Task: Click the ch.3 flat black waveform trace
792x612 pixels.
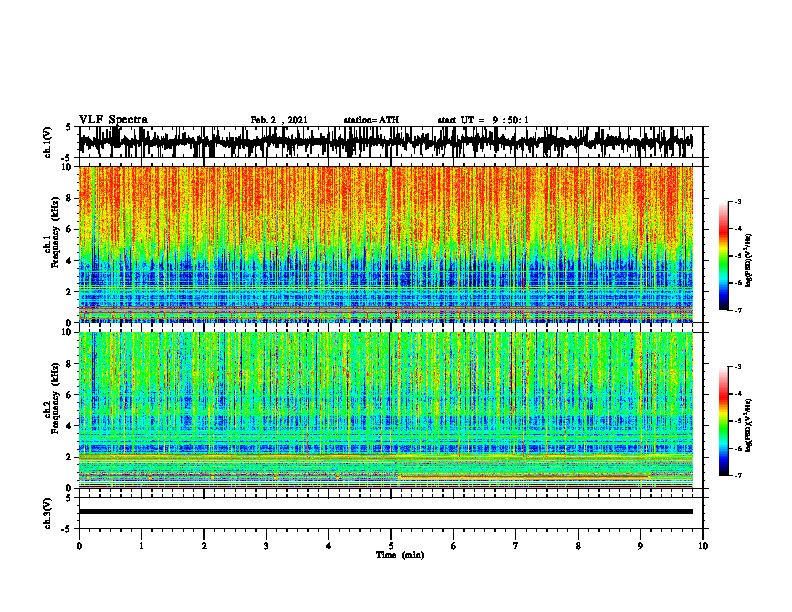Action: pyautogui.click(x=385, y=512)
